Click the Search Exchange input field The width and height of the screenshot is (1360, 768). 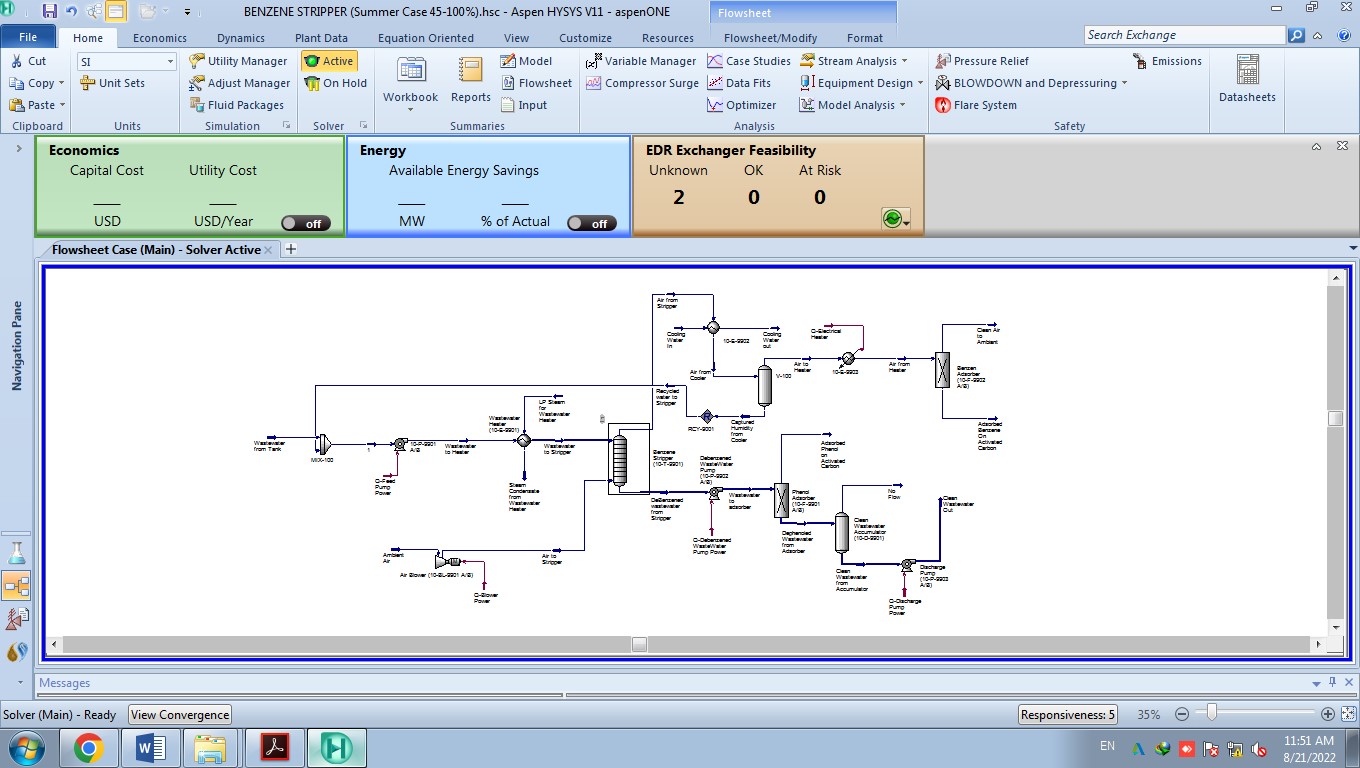coord(1184,35)
